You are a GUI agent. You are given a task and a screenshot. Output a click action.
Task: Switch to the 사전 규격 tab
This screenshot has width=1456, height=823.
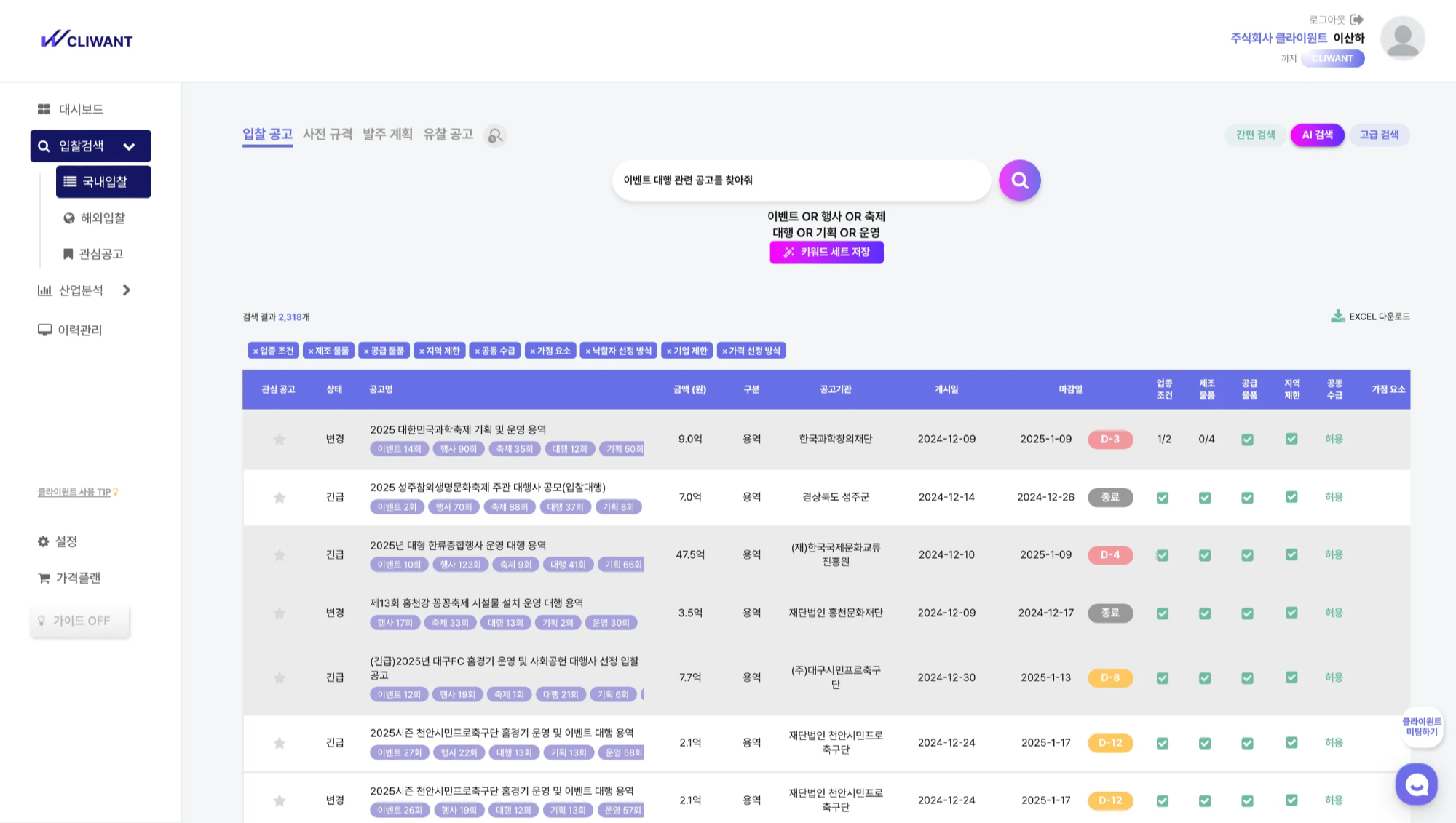point(328,135)
